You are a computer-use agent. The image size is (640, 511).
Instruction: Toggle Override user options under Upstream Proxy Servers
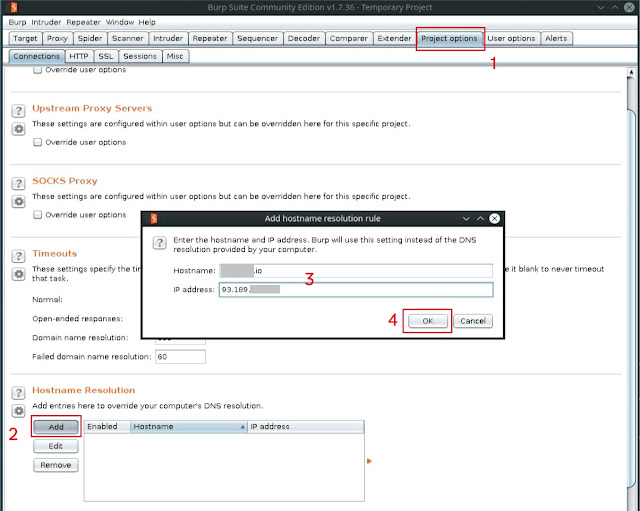click(x=38, y=142)
